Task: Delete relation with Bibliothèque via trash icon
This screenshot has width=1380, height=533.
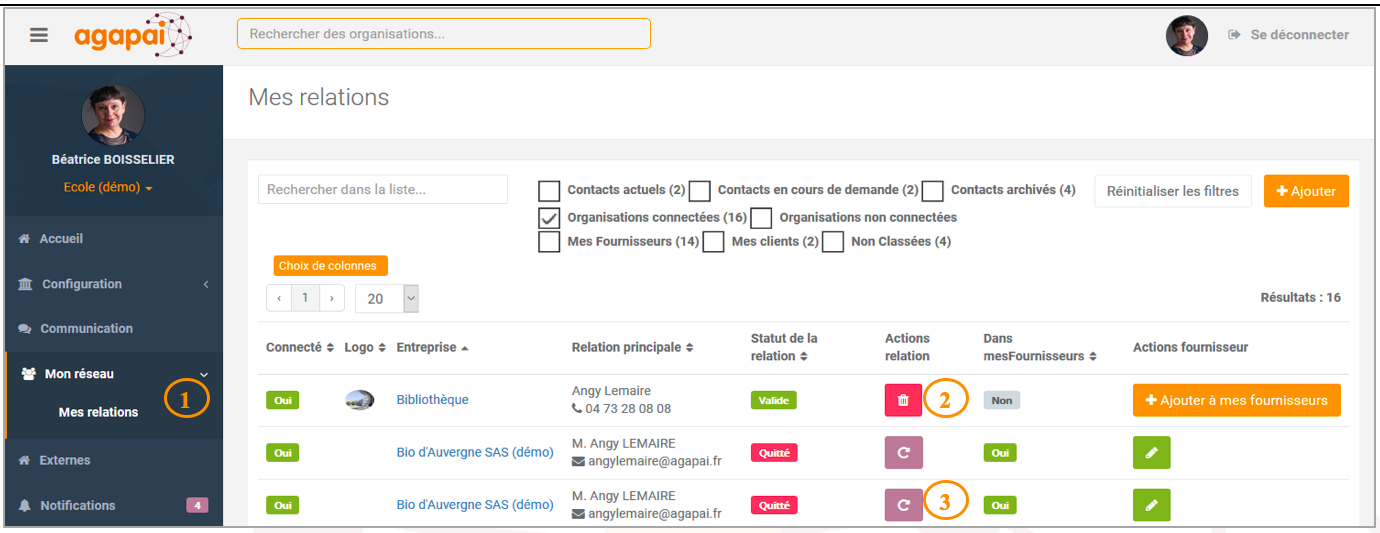Action: coord(903,400)
